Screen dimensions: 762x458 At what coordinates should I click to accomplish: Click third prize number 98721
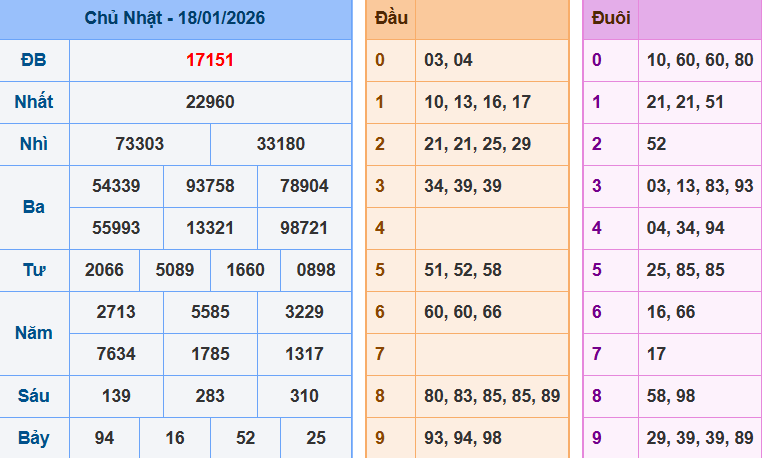pos(304,228)
